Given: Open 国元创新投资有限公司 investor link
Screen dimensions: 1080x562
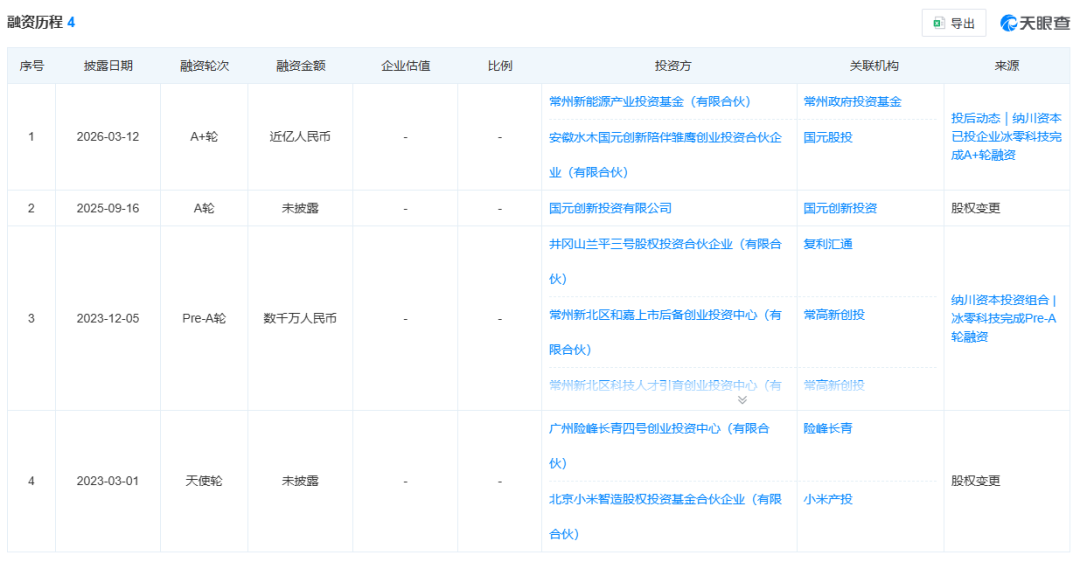Looking at the screenshot, I should [x=610, y=208].
